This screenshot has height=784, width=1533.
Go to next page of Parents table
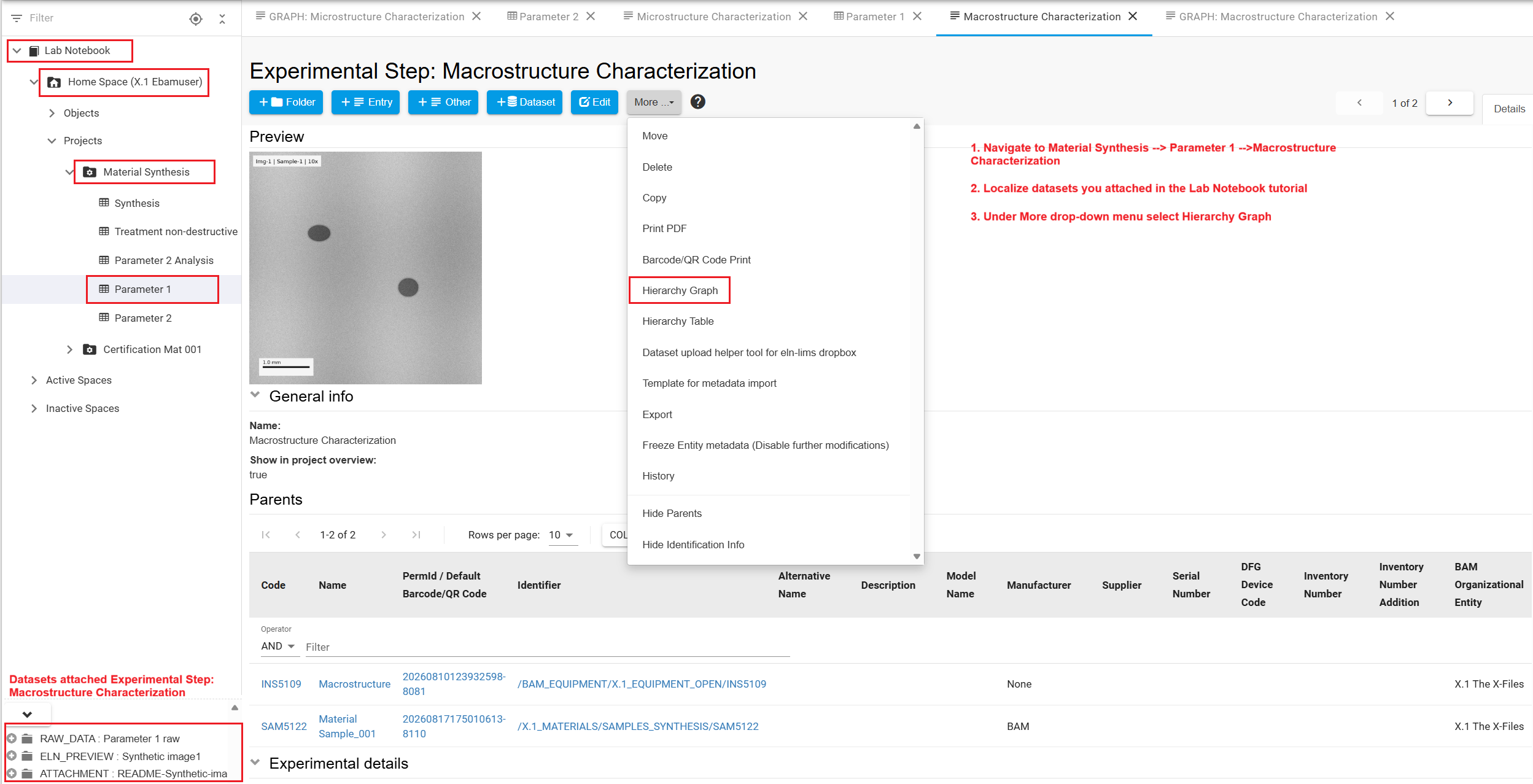click(384, 535)
